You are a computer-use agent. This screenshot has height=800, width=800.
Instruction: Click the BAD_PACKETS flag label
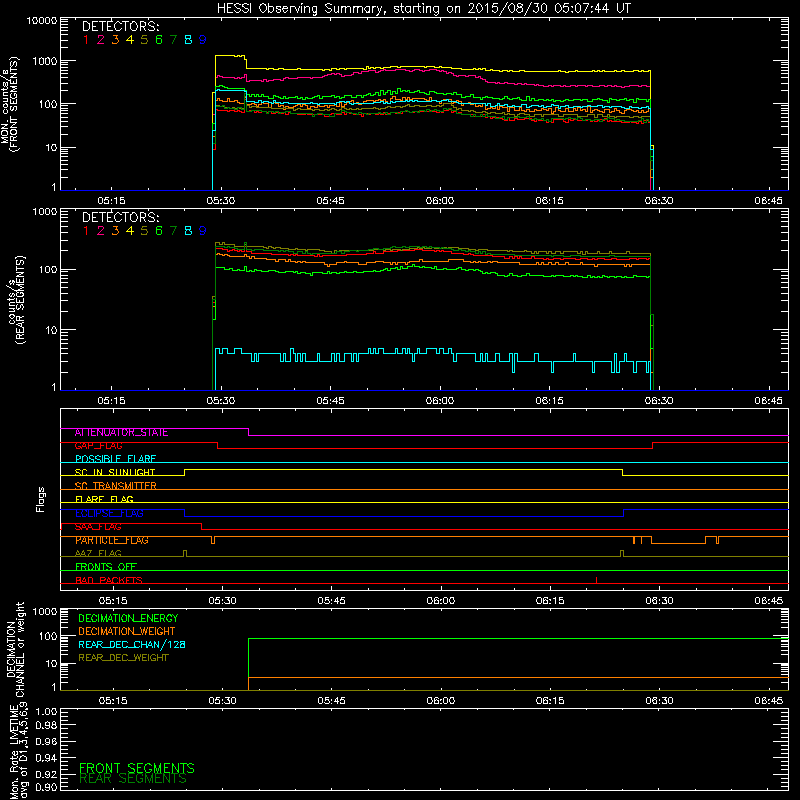109,580
